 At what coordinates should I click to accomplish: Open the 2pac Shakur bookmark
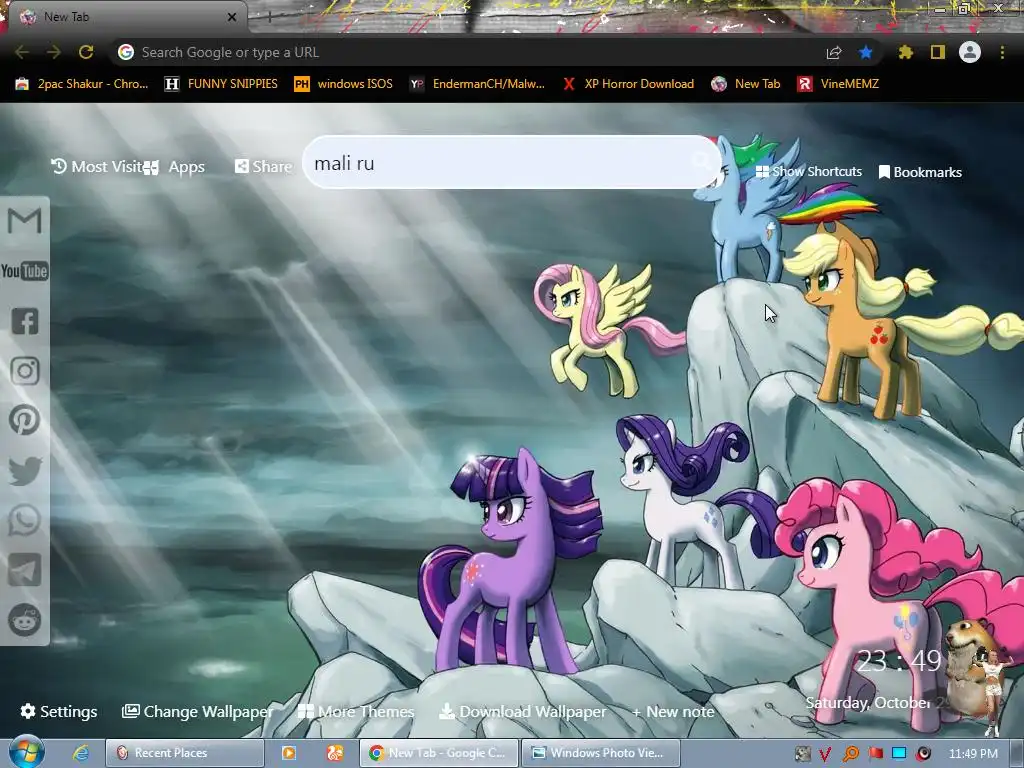point(82,84)
